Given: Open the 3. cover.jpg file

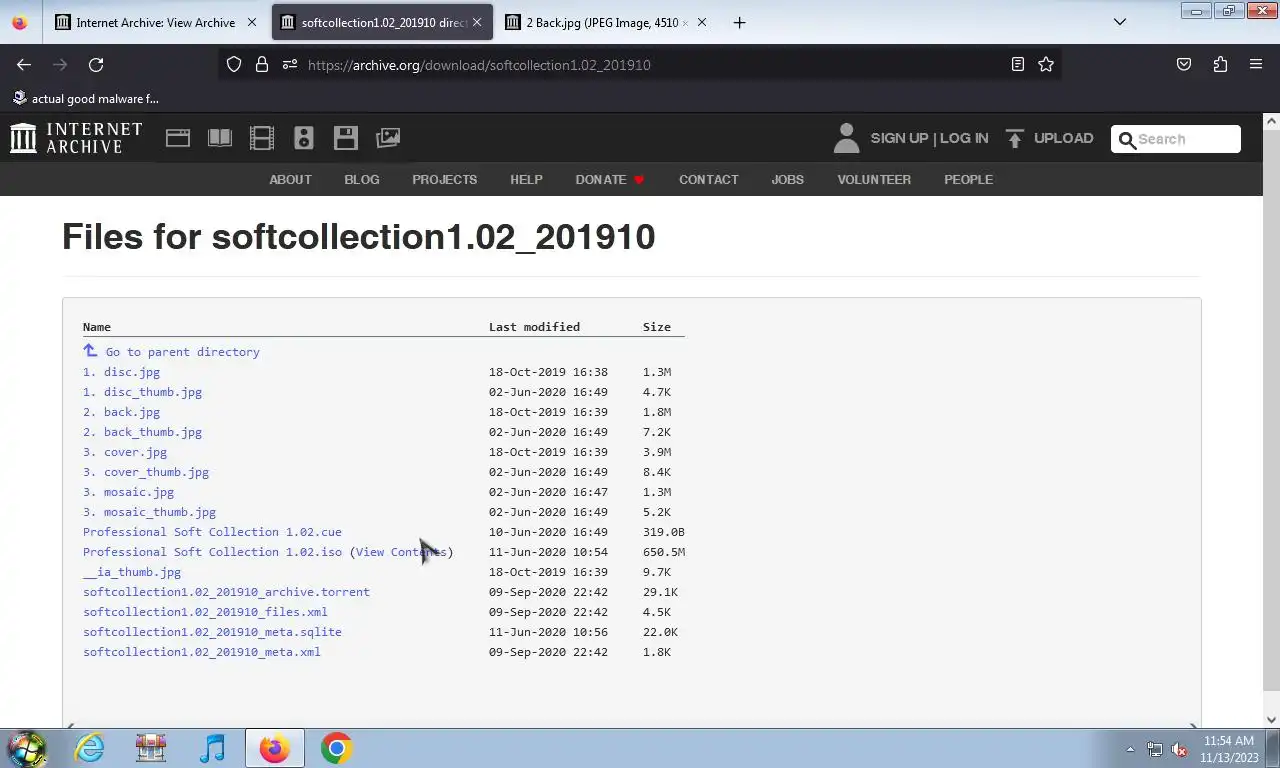Looking at the screenshot, I should pyautogui.click(x=125, y=452).
